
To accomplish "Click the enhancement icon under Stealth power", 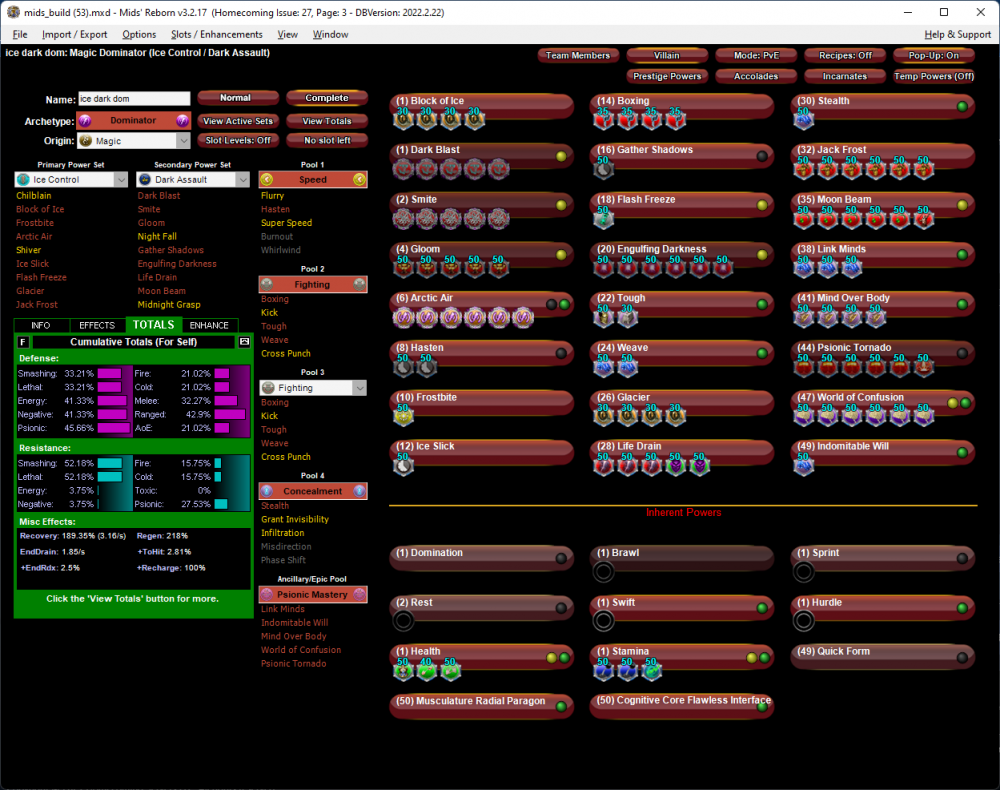I will tap(804, 120).
